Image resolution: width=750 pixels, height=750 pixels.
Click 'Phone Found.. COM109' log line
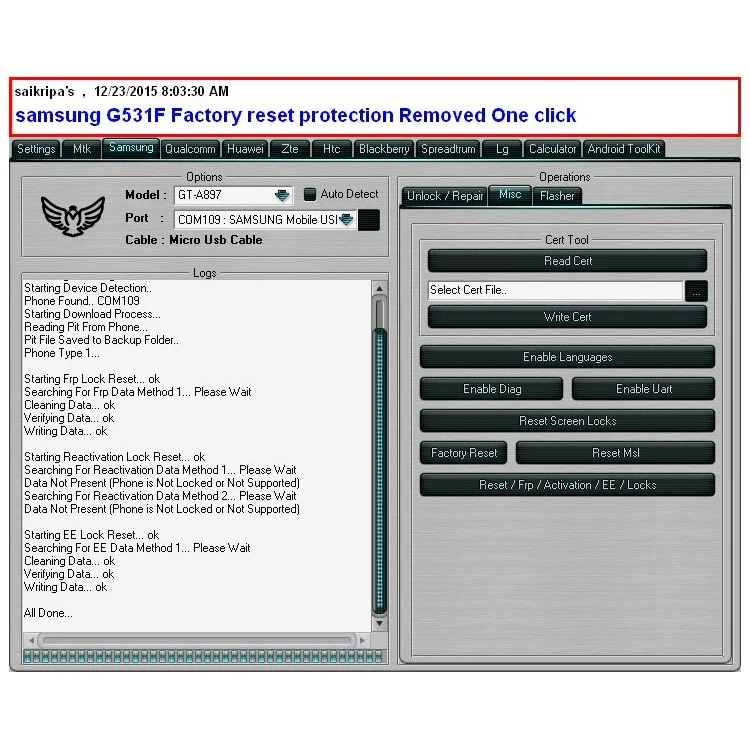82,301
